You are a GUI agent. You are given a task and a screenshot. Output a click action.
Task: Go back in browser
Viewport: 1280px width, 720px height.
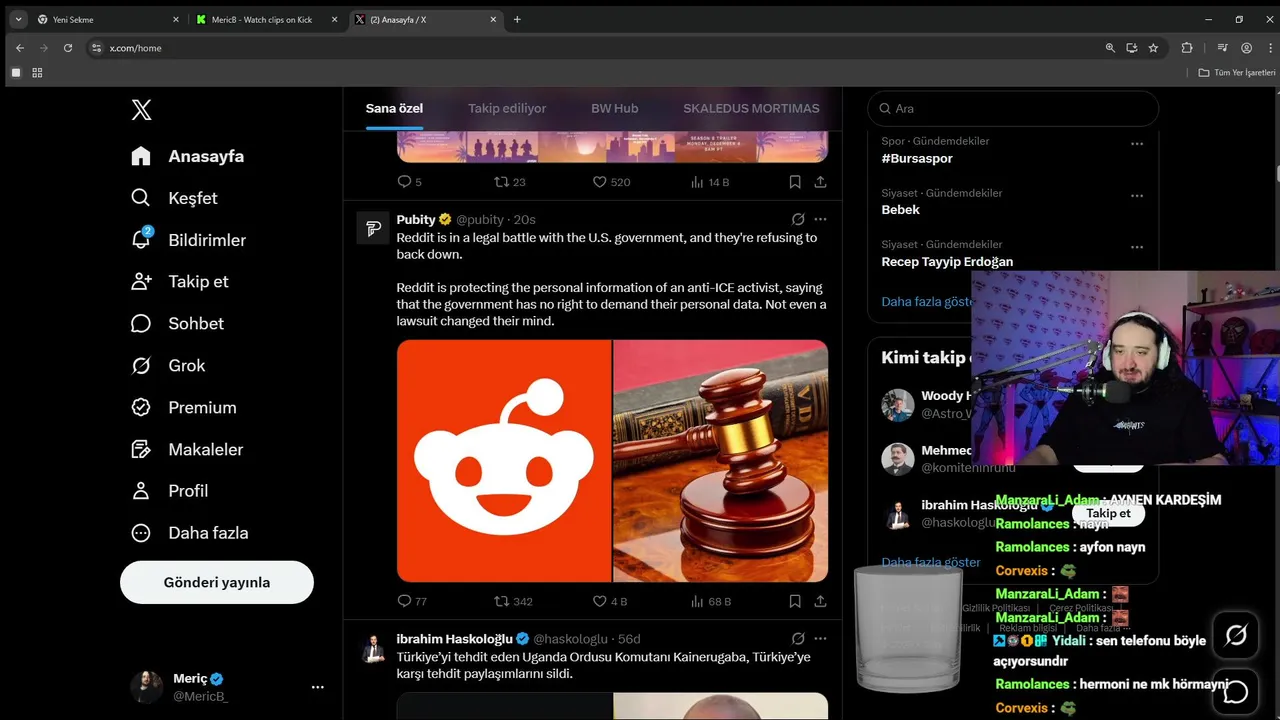[x=19, y=48]
